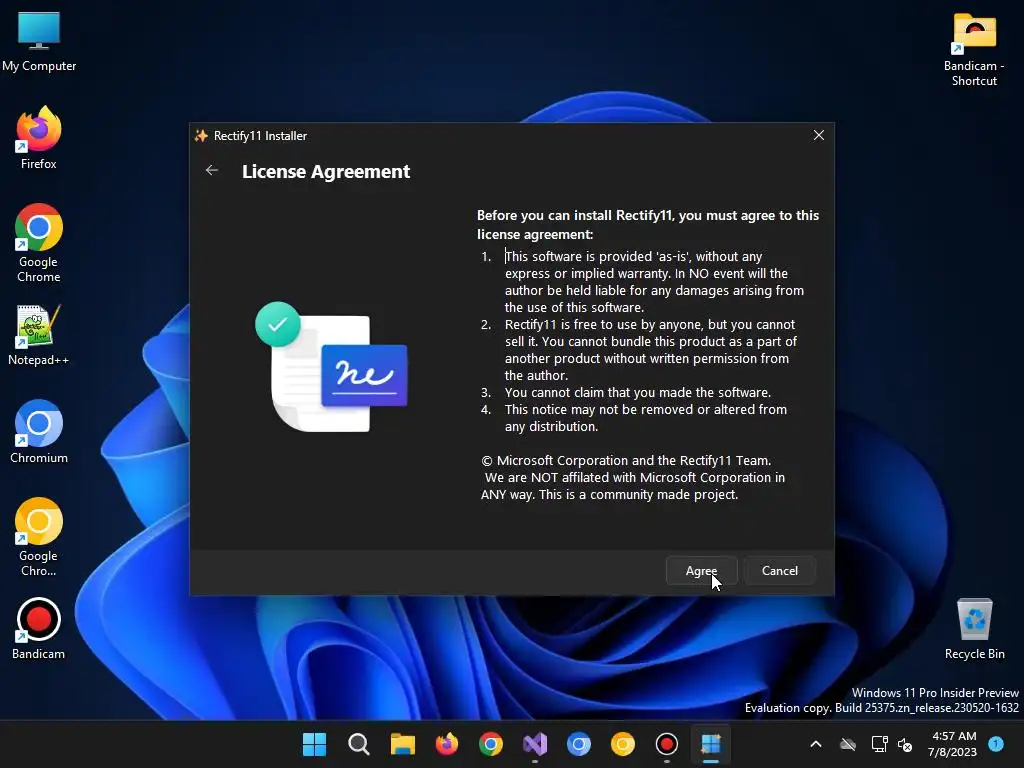Image resolution: width=1024 pixels, height=768 pixels.
Task: Select the Bandicam - Shortcut folder icon
Action: [974, 50]
